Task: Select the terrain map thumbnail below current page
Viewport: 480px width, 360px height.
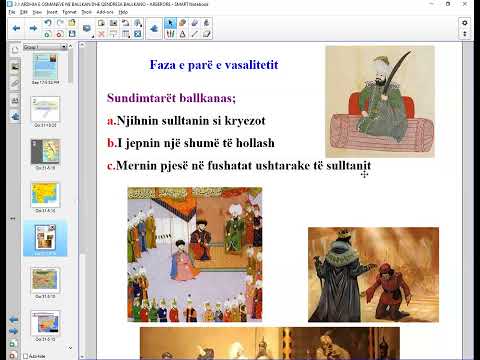Action: [45, 280]
